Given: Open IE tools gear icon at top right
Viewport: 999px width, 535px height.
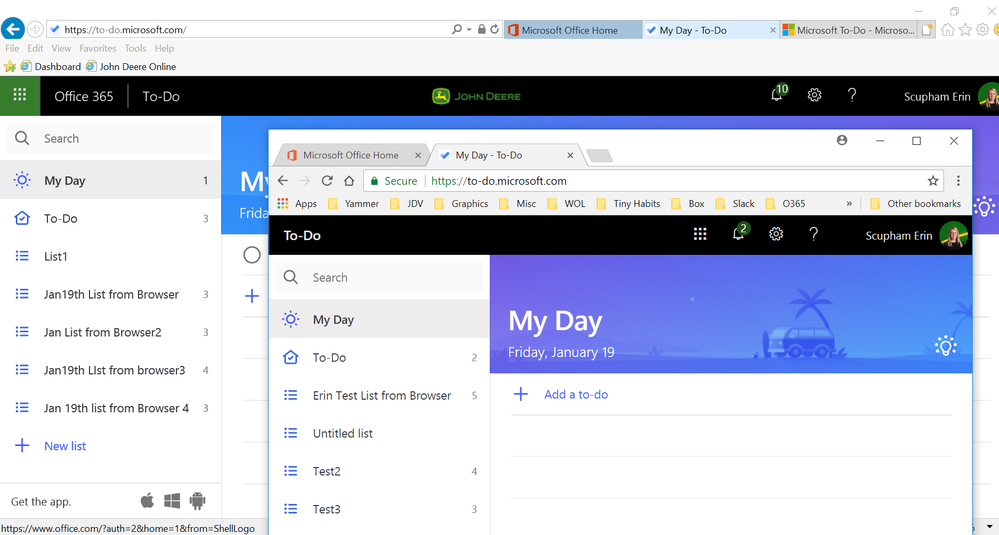Looking at the screenshot, I should pos(982,29).
